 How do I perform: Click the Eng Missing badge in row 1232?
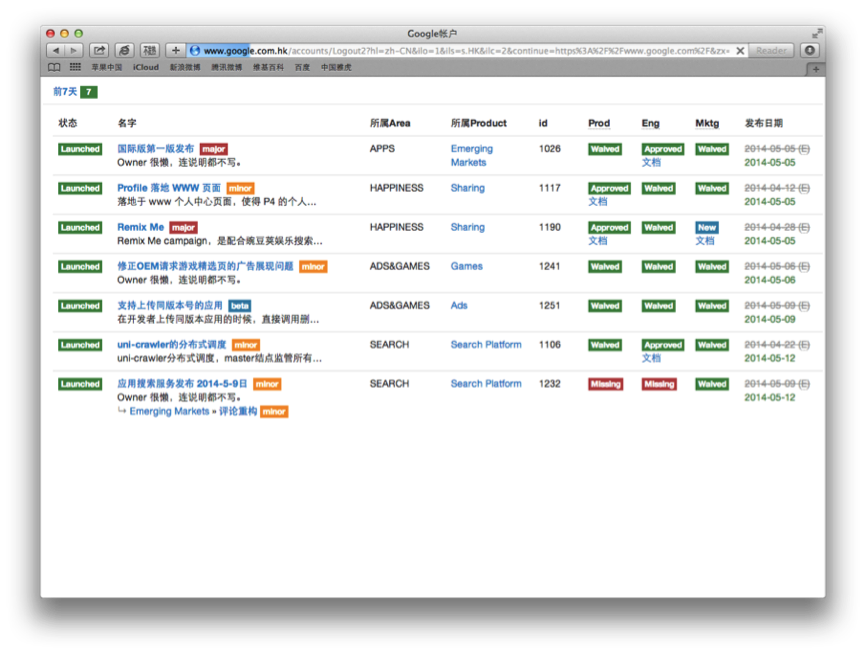pyautogui.click(x=659, y=384)
